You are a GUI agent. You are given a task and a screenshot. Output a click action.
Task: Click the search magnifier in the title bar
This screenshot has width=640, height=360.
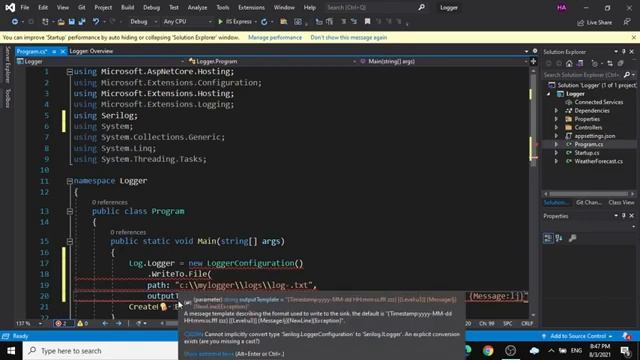[421, 7]
